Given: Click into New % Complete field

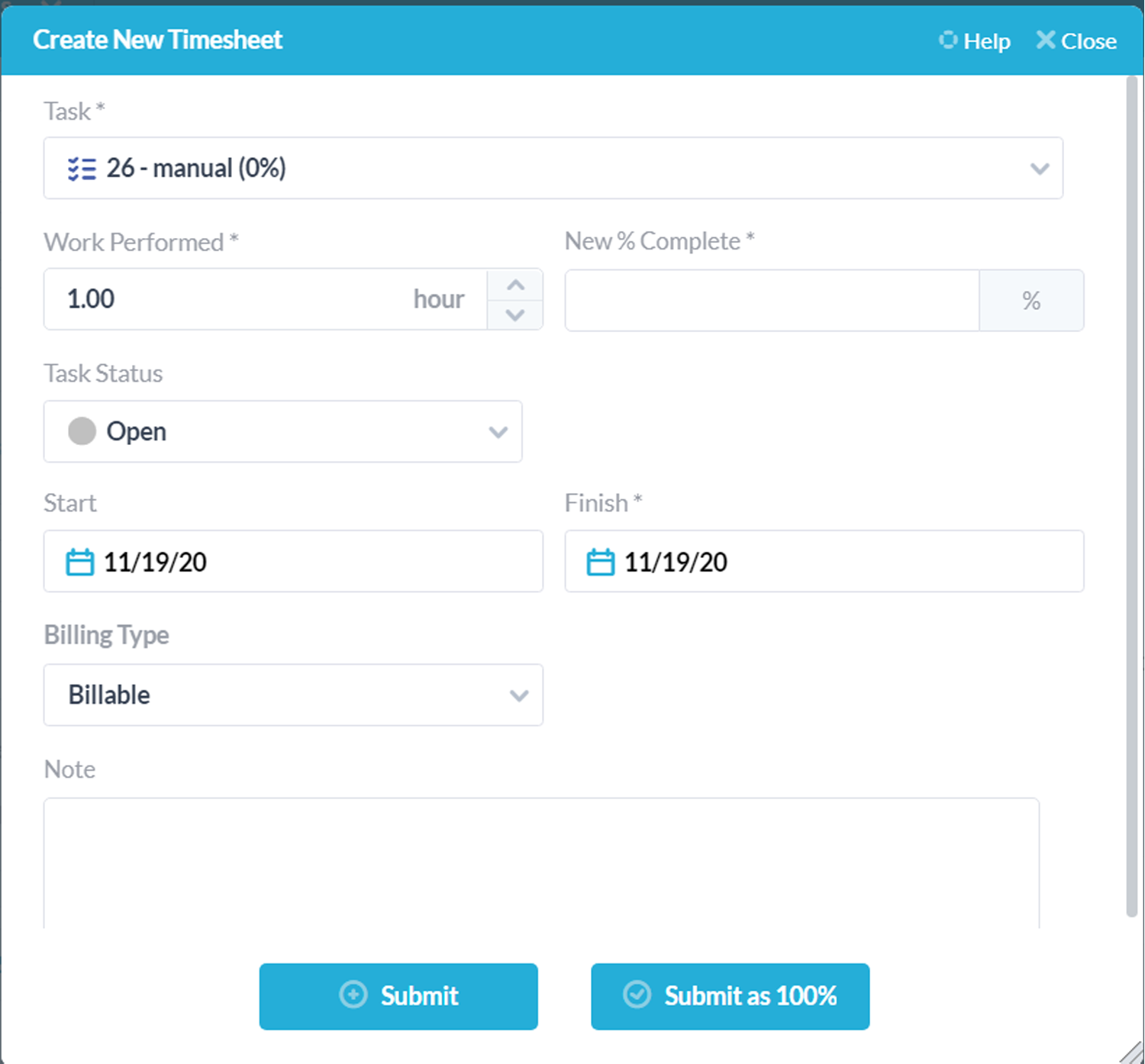Looking at the screenshot, I should click(x=772, y=300).
